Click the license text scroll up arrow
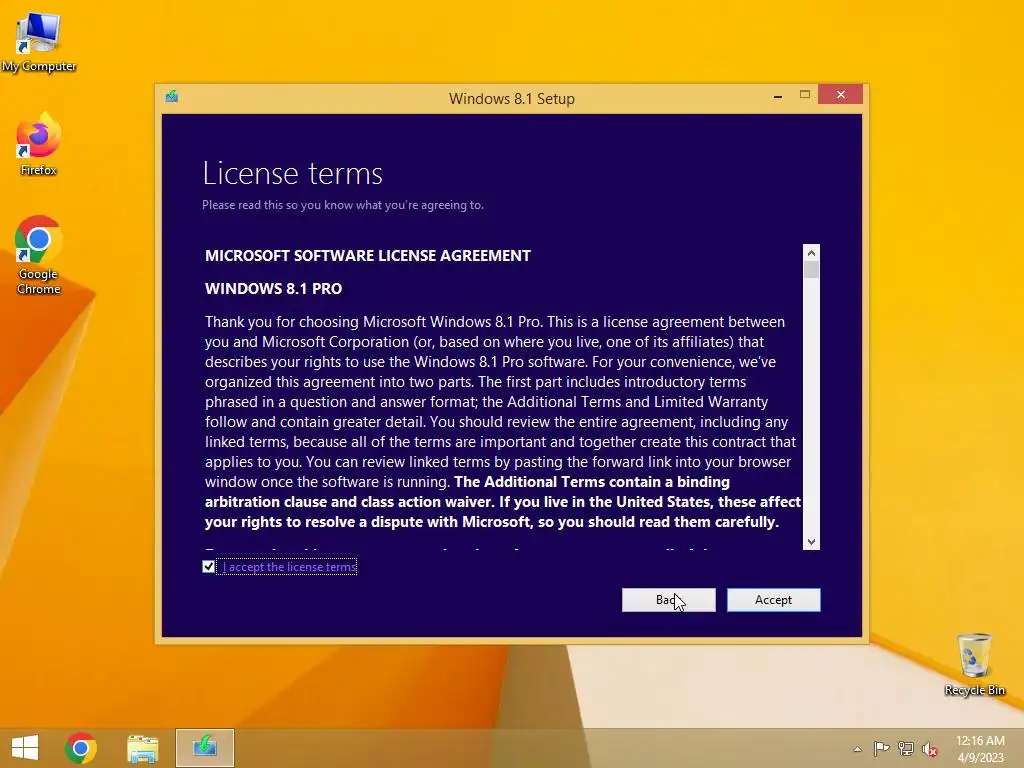The height and width of the screenshot is (768, 1024). 811,253
